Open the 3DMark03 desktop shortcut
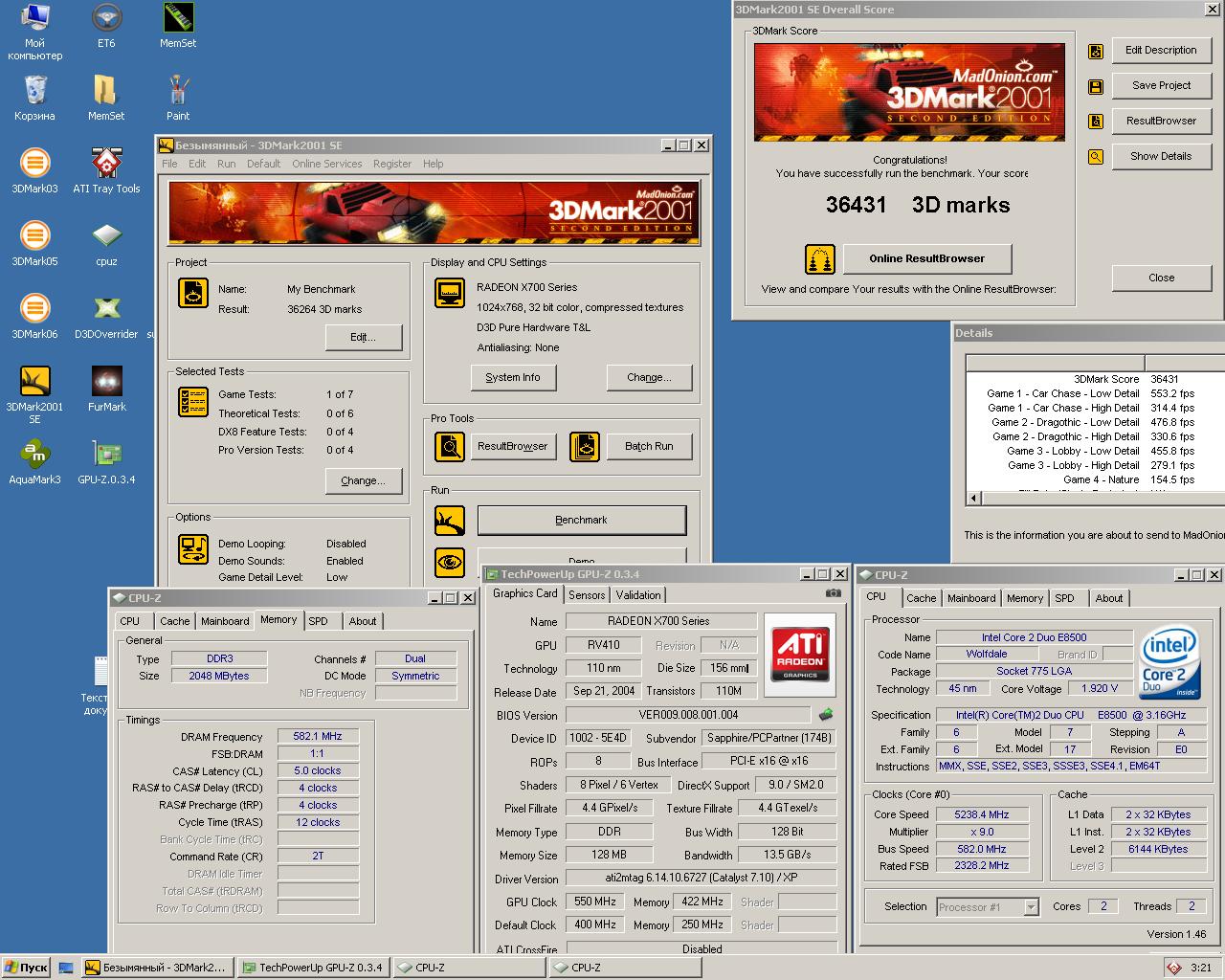 [34, 171]
